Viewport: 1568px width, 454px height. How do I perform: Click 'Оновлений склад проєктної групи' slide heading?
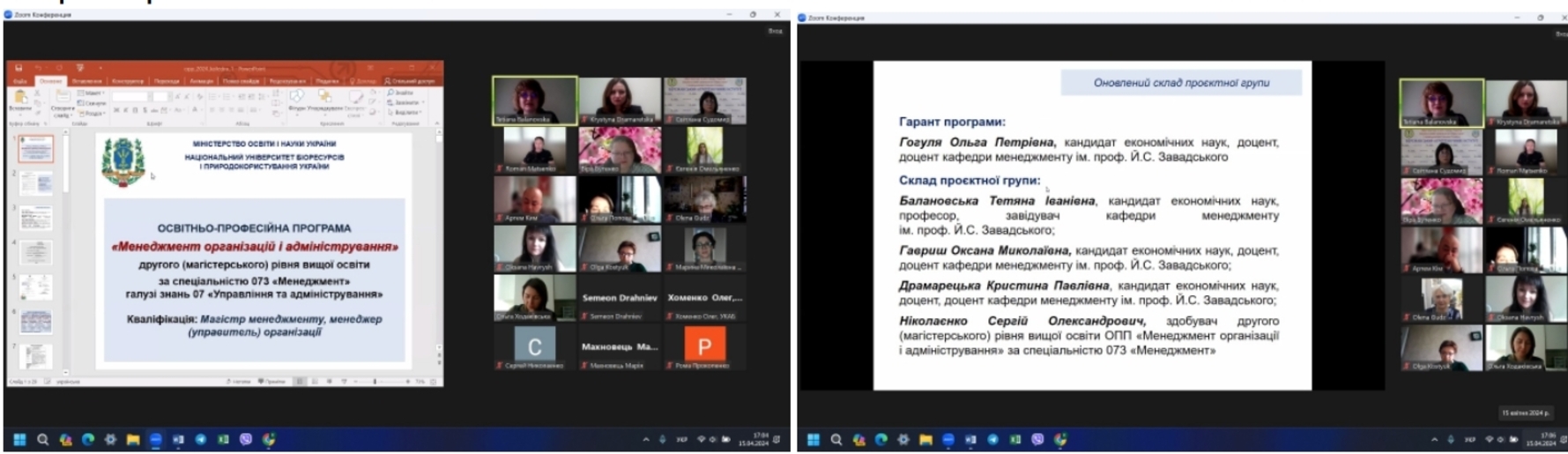coord(1181,83)
